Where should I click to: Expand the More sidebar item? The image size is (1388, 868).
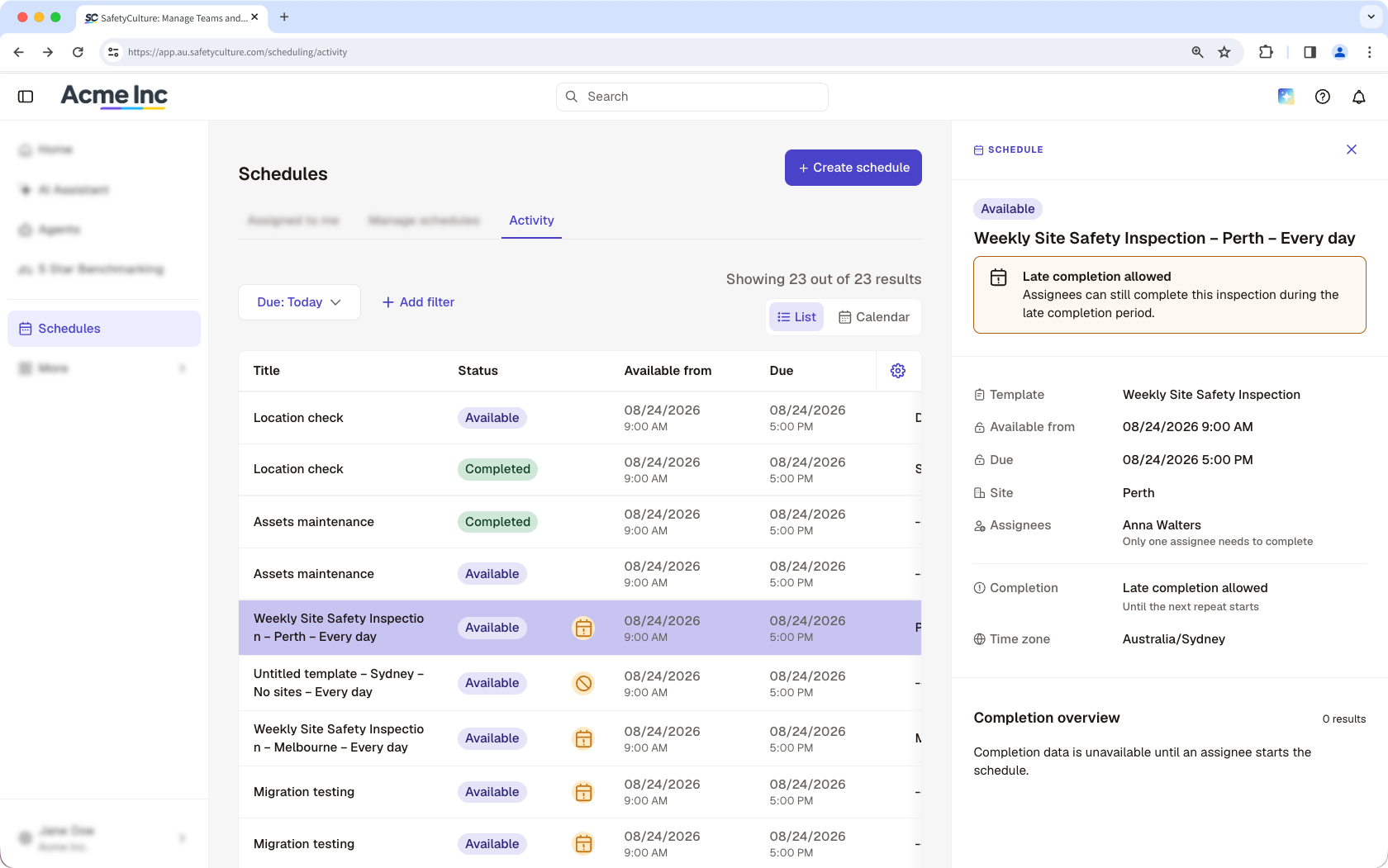(104, 368)
